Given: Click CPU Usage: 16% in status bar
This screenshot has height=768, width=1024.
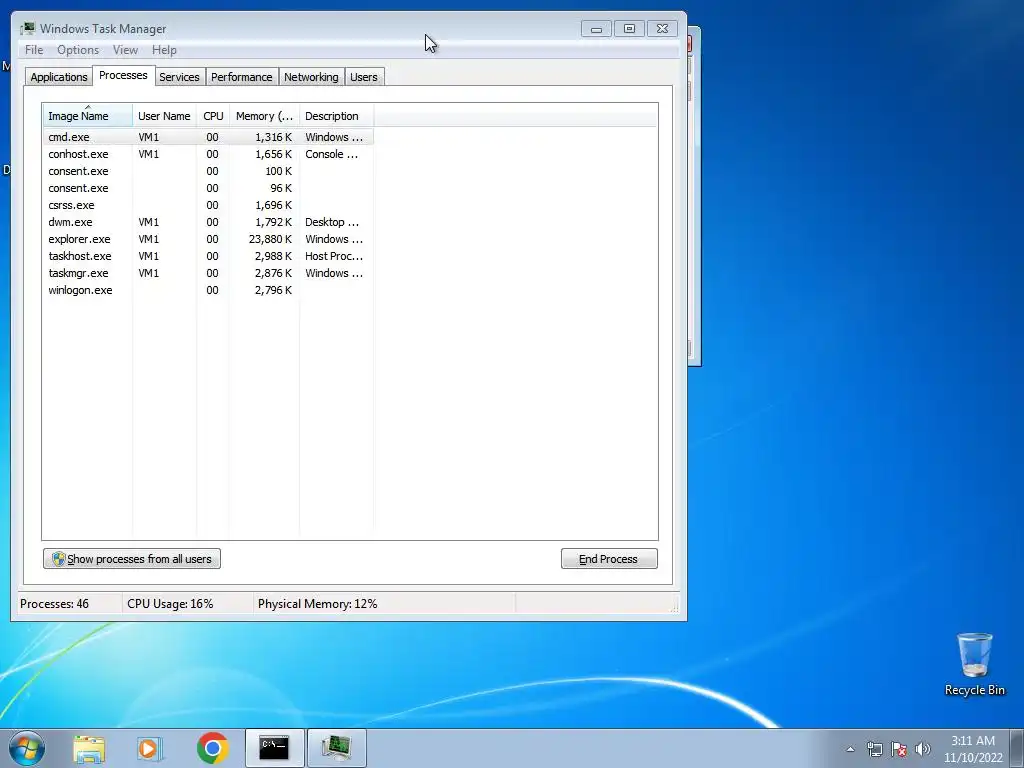Looking at the screenshot, I should point(170,604).
